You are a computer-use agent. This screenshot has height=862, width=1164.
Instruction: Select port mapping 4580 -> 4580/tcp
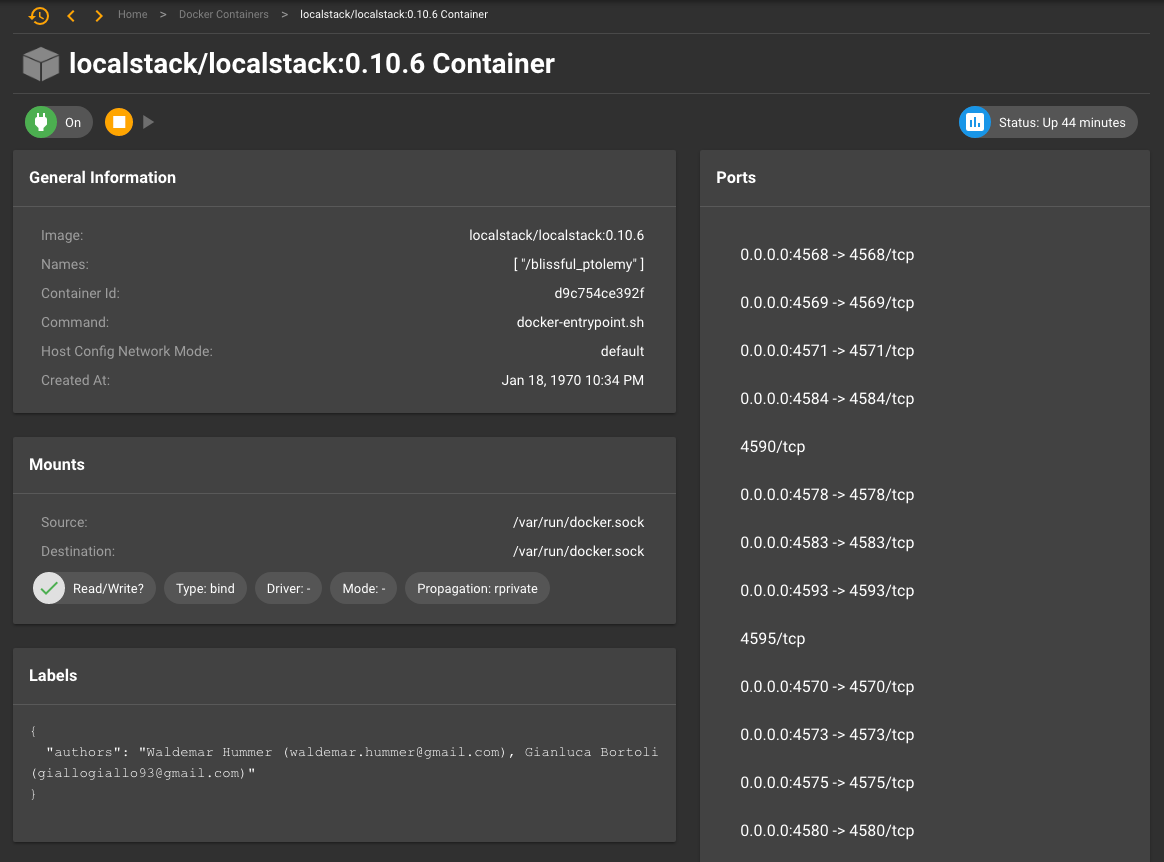coord(827,831)
